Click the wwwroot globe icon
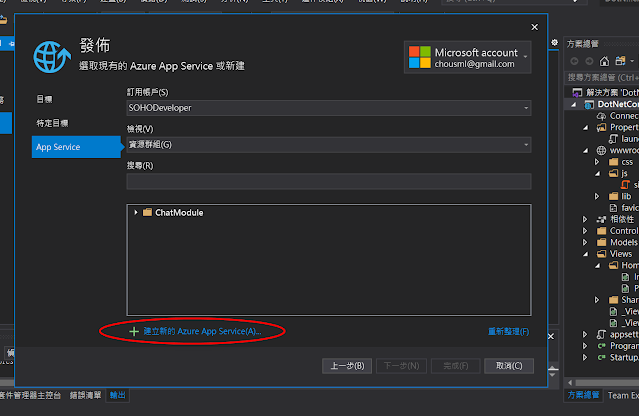 [x=601, y=150]
